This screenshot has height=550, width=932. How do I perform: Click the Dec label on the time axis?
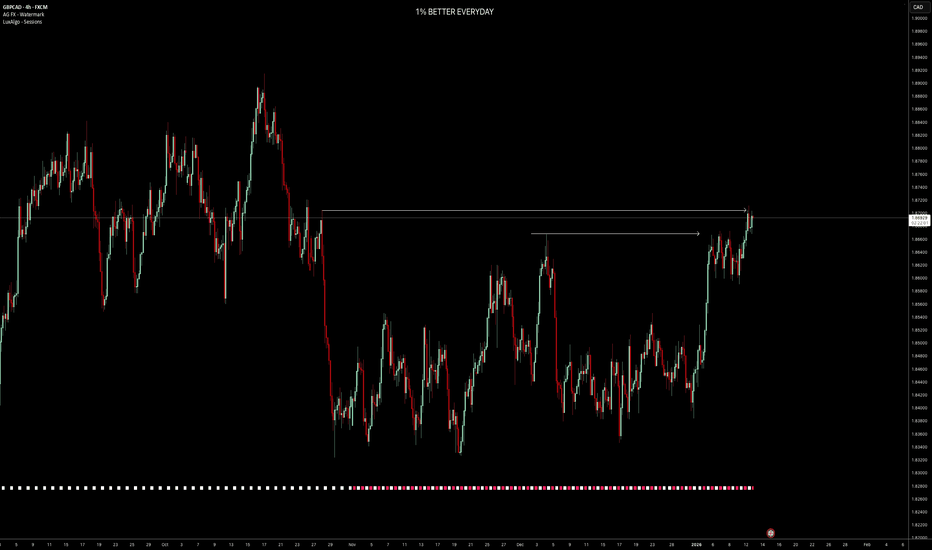pos(521,545)
